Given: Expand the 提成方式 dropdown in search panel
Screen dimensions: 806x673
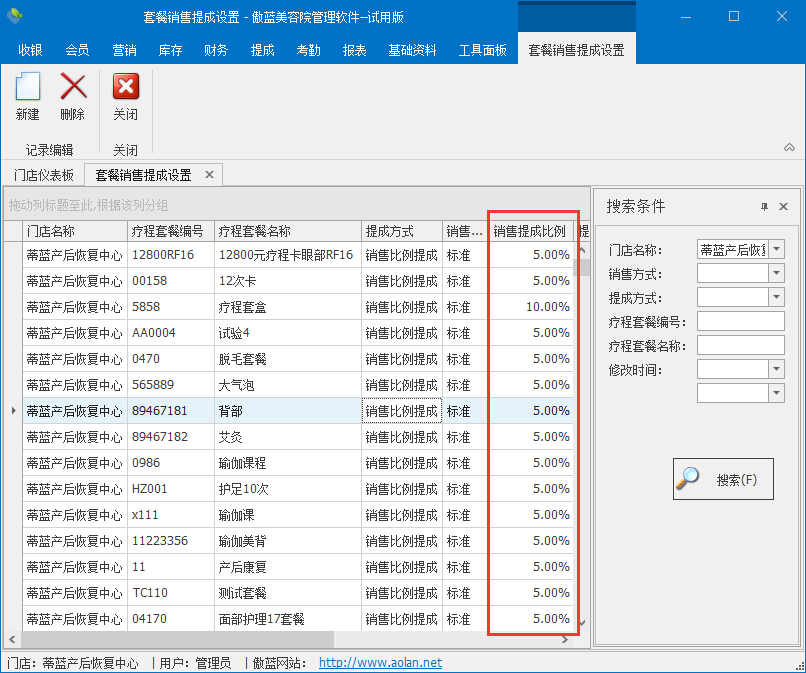Looking at the screenshot, I should (x=777, y=297).
